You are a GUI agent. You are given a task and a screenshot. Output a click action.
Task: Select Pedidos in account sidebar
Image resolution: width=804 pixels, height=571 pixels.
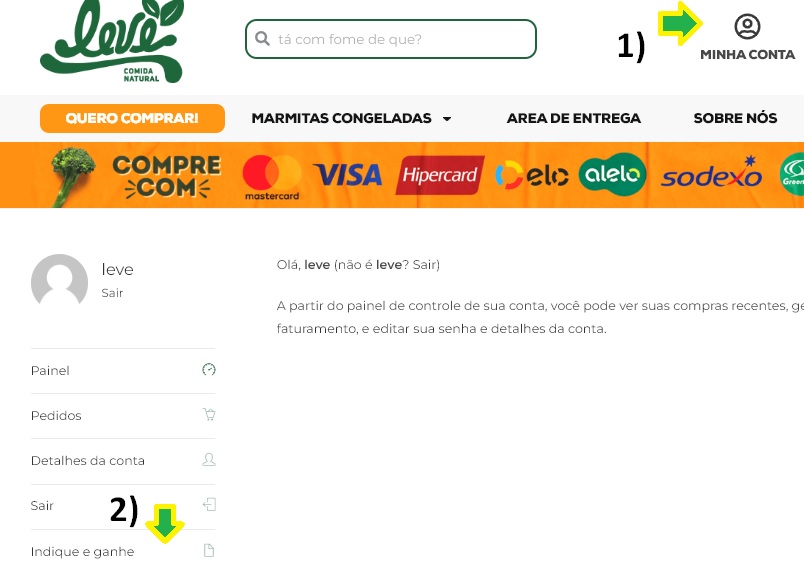(56, 415)
